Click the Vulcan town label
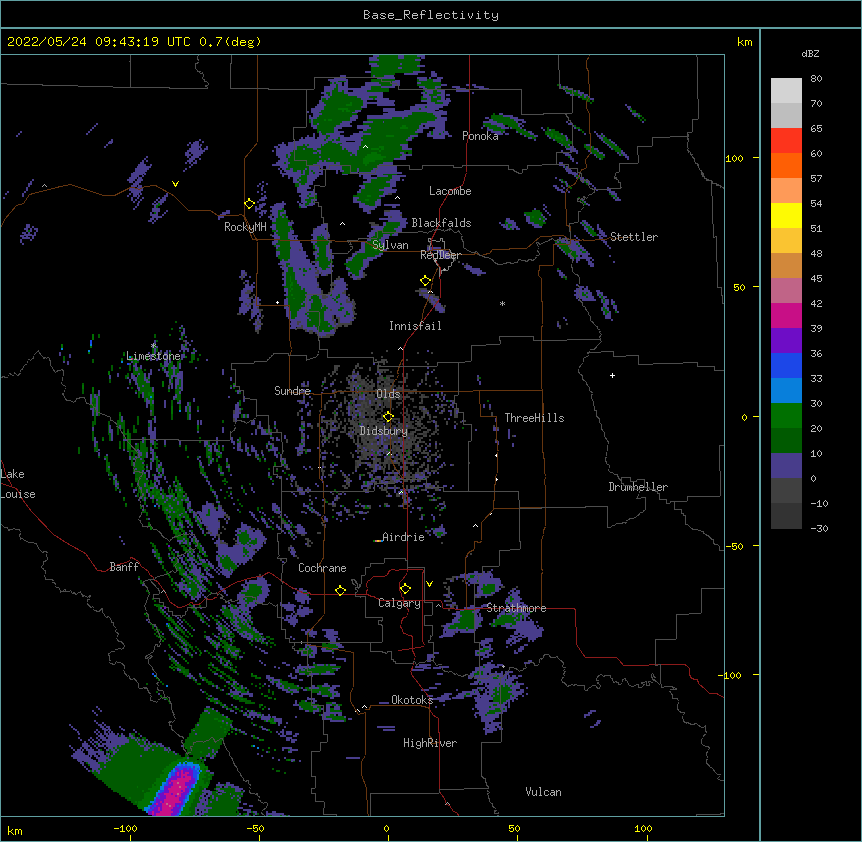This screenshot has height=842, width=862. tap(543, 792)
